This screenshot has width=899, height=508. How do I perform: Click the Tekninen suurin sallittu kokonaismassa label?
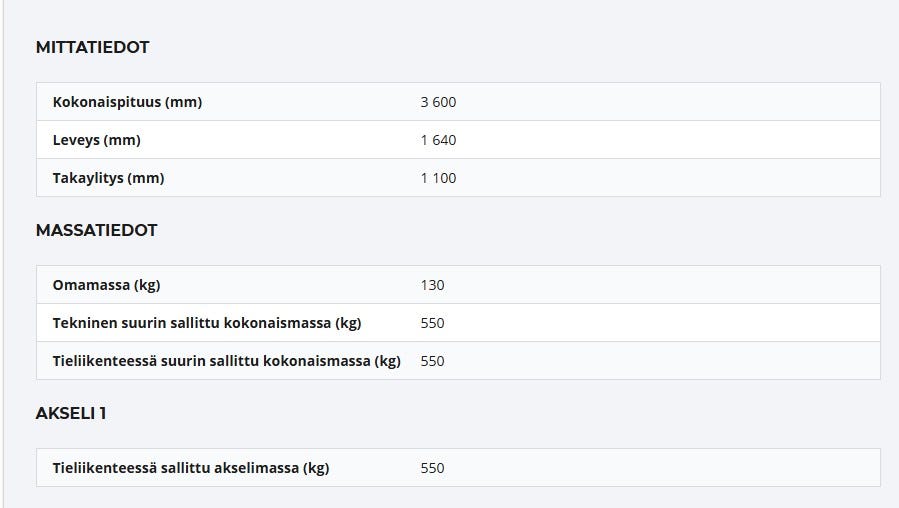[x=206, y=323]
